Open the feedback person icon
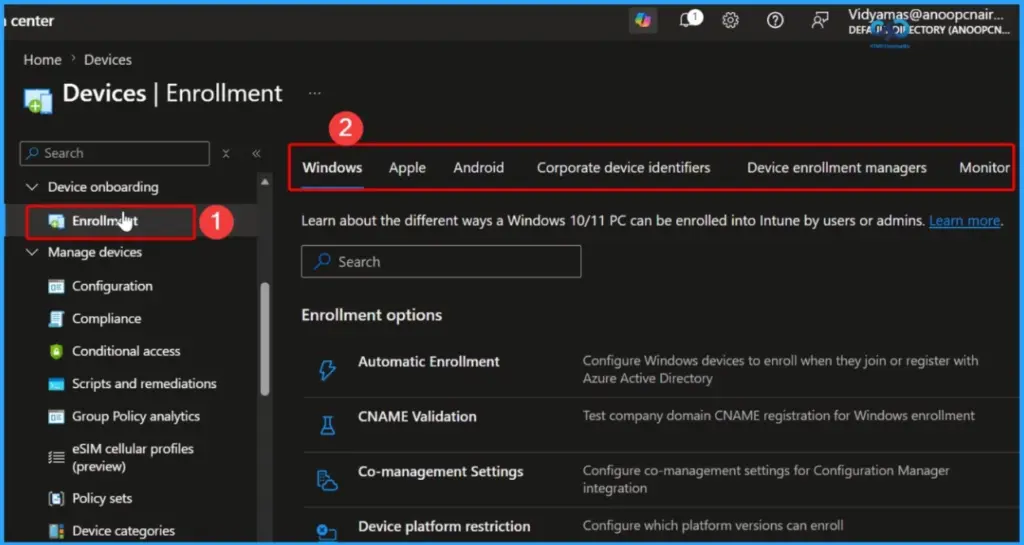1024x545 pixels. click(819, 20)
